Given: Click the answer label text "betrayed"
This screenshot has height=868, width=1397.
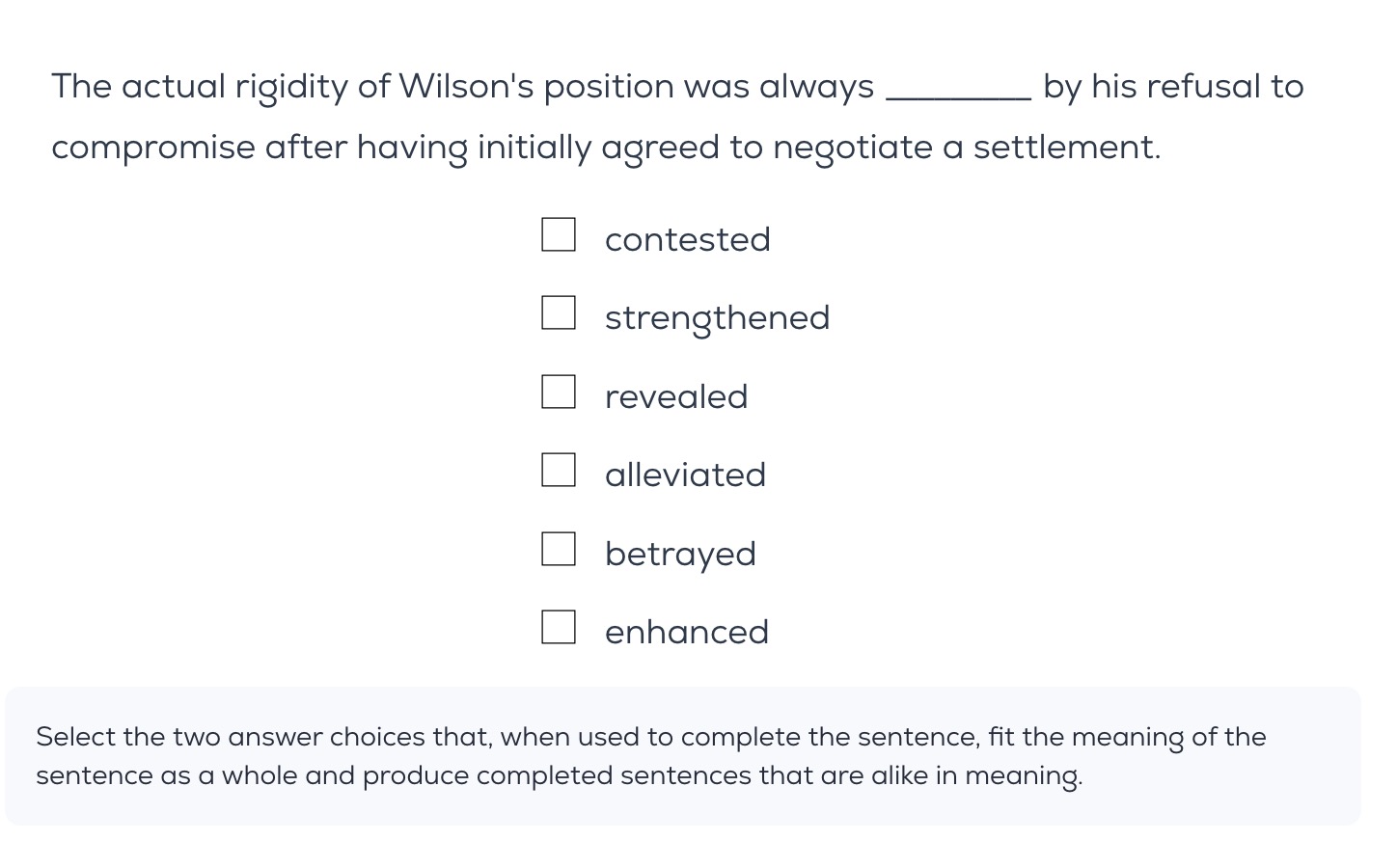Looking at the screenshot, I should (680, 554).
